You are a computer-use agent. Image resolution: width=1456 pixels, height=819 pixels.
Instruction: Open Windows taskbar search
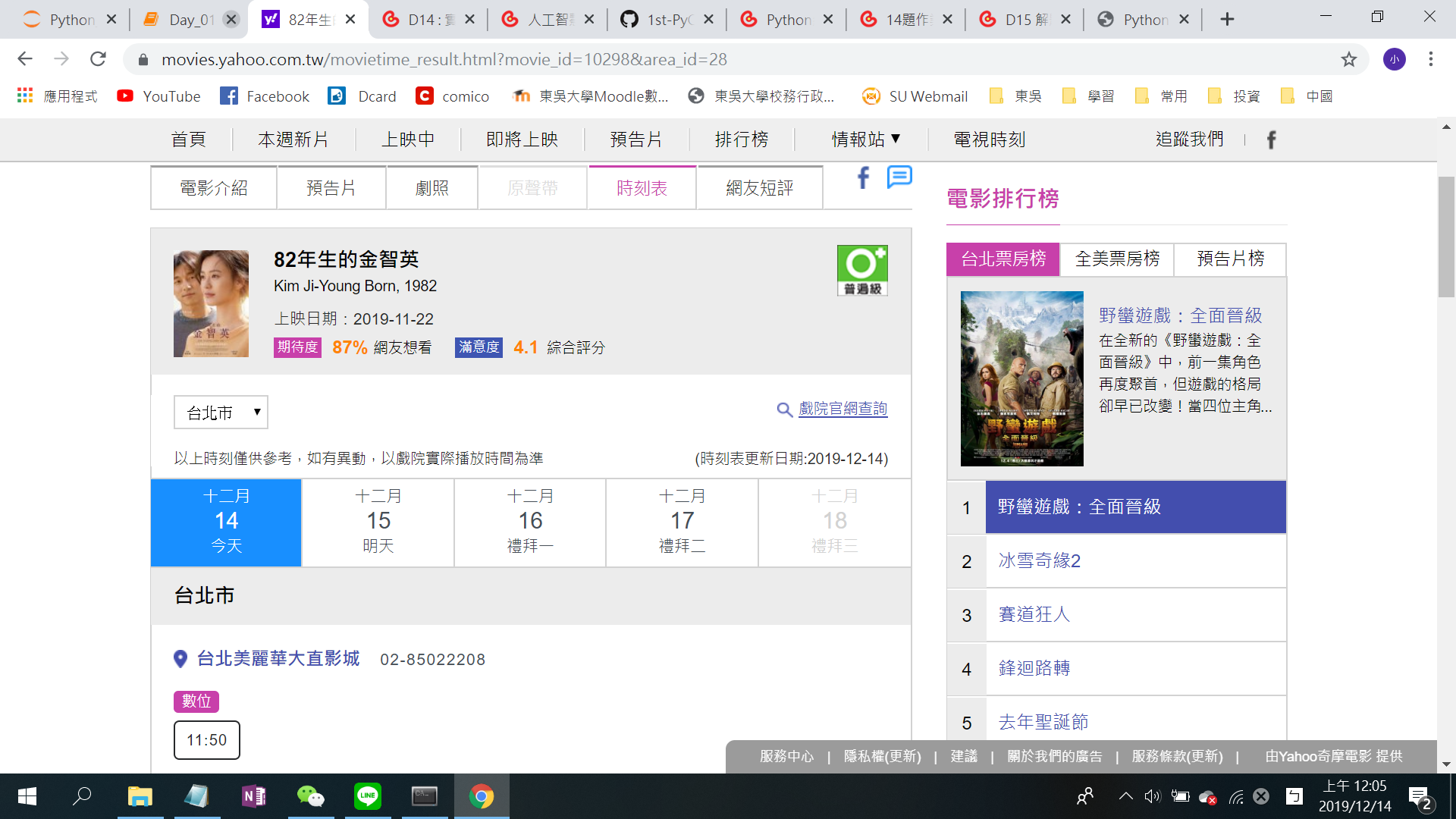[x=82, y=796]
